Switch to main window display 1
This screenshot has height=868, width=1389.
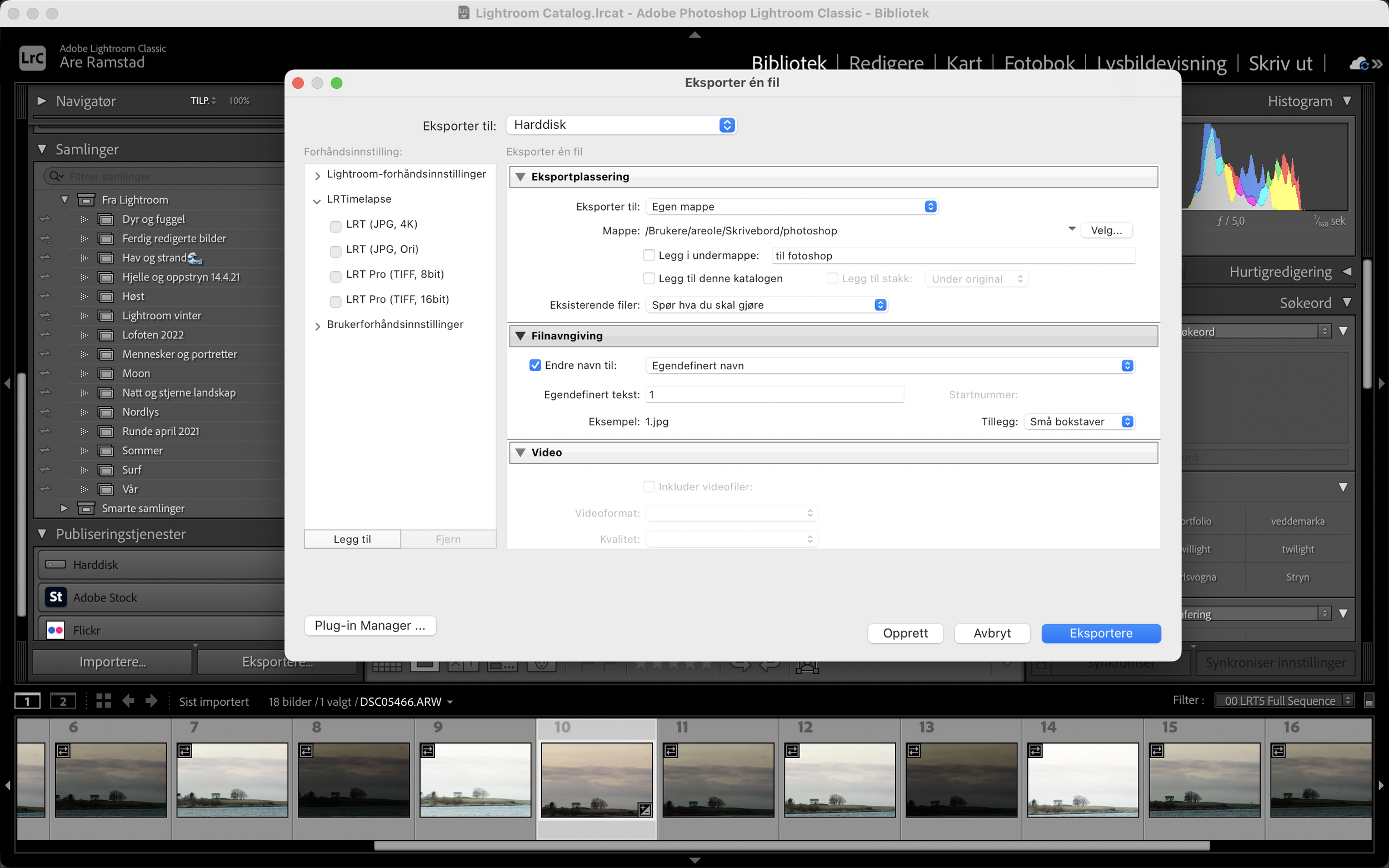[x=27, y=701]
